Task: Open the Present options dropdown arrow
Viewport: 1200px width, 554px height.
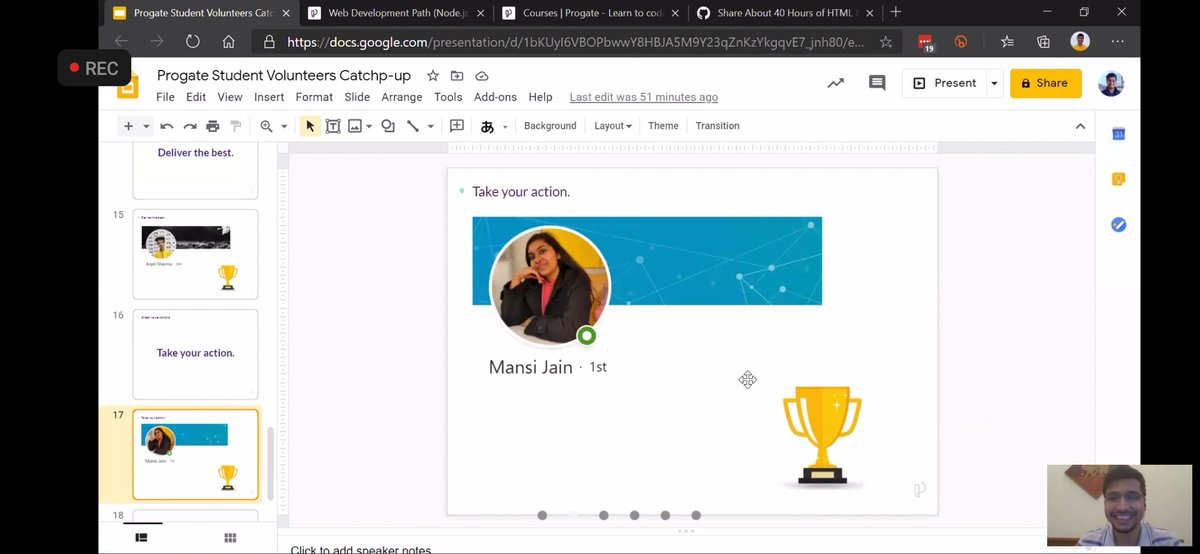Action: click(994, 83)
